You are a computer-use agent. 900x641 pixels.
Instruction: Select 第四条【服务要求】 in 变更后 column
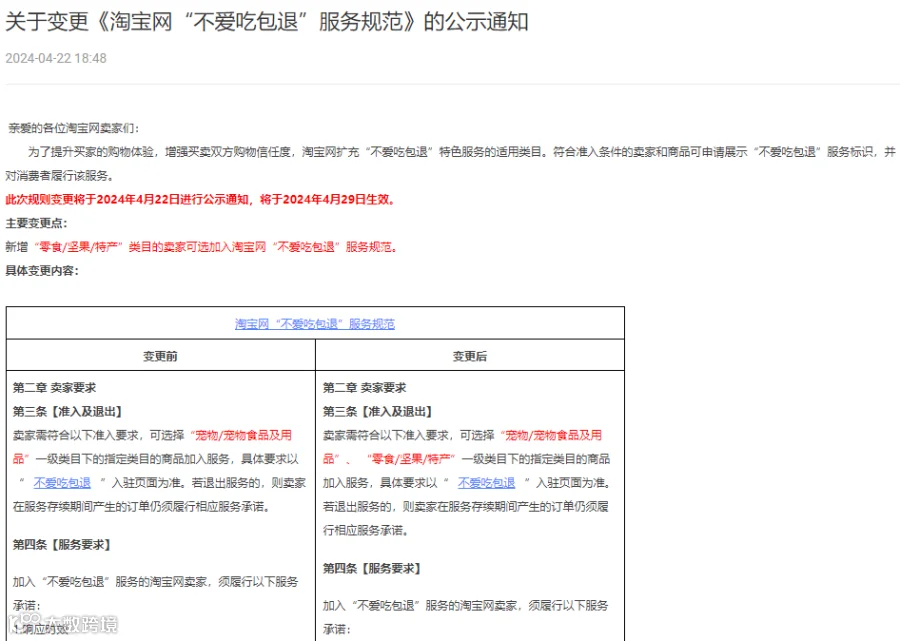(x=371, y=568)
